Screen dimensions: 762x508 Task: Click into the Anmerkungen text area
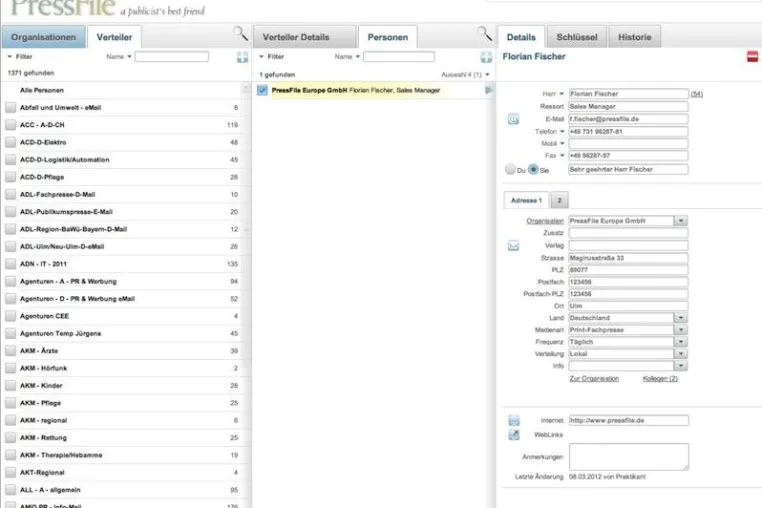[x=629, y=457]
